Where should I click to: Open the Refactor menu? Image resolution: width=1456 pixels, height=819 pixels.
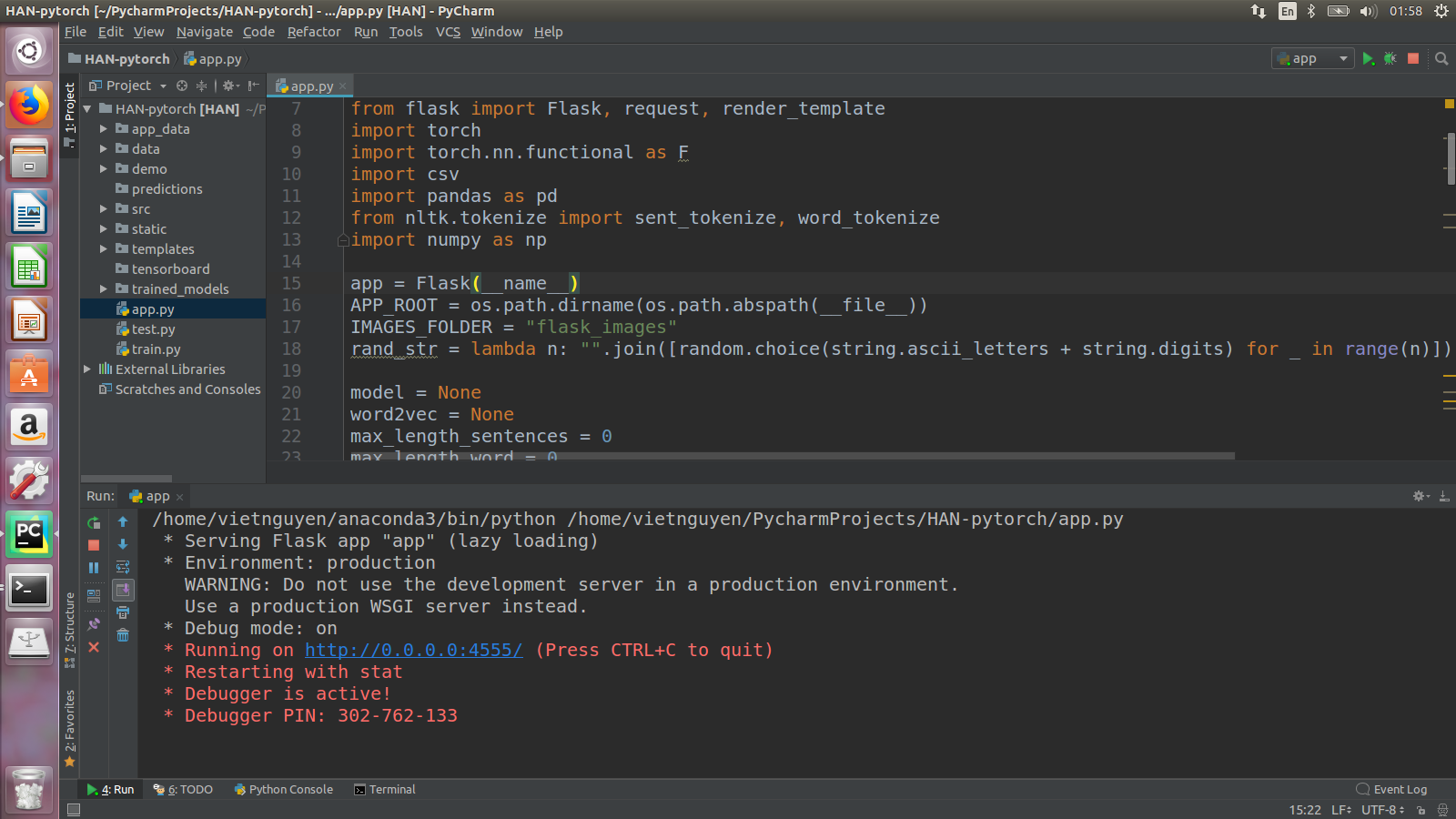pyautogui.click(x=314, y=32)
